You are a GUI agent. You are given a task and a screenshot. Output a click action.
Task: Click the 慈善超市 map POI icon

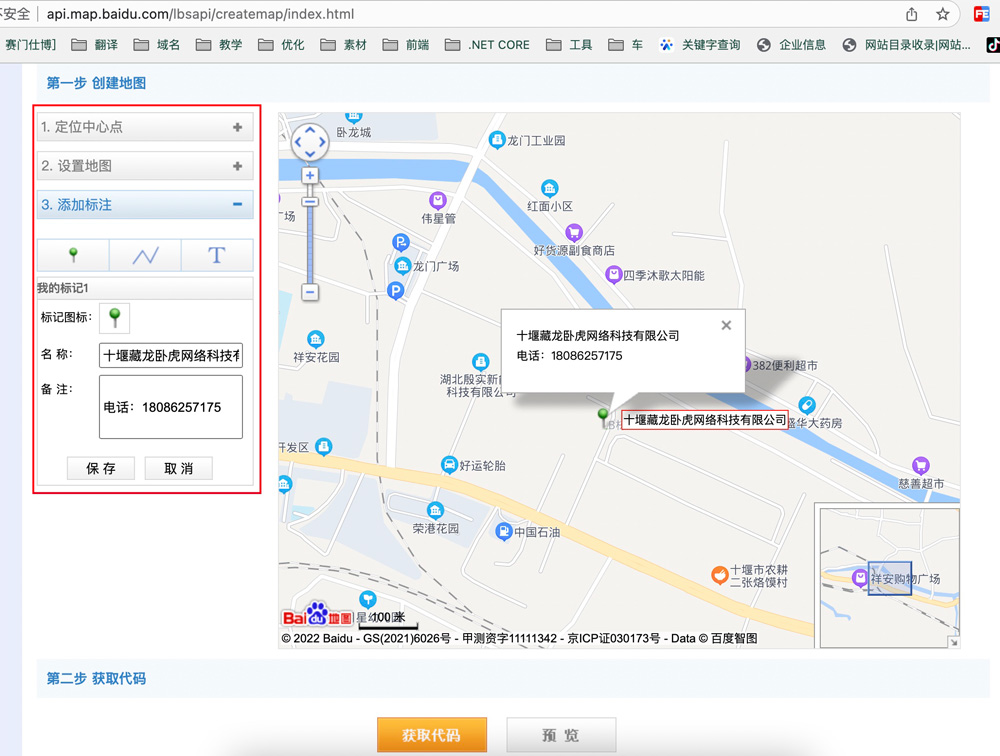coord(920,465)
